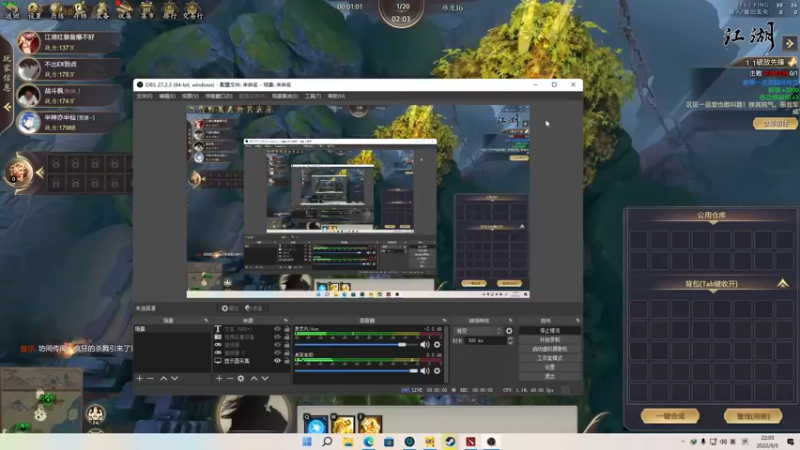This screenshot has width=800, height=450.
Task: Click the 返回 back icon in game top bar
Action: pyautogui.click(x=11, y=9)
